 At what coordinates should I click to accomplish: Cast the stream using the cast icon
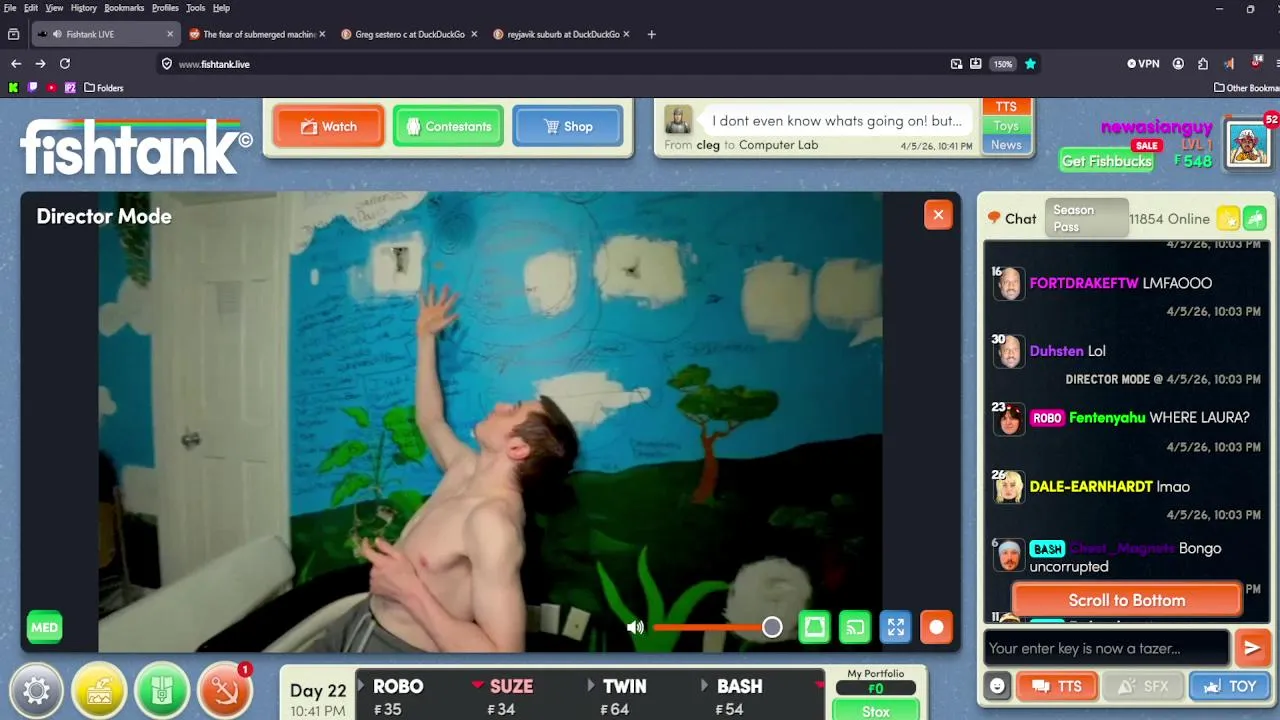[855, 627]
